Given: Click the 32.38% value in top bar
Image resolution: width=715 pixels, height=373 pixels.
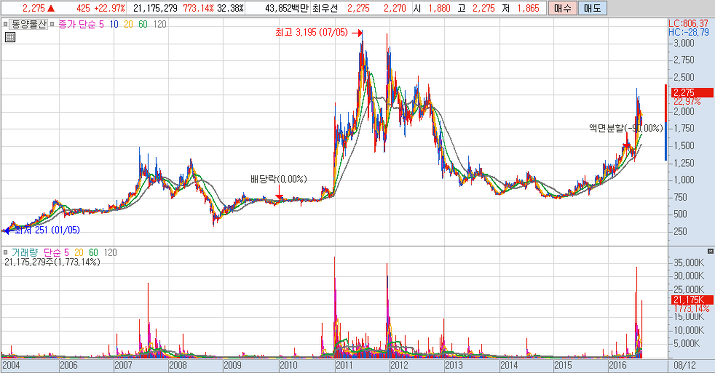Looking at the screenshot, I should click(x=230, y=8).
